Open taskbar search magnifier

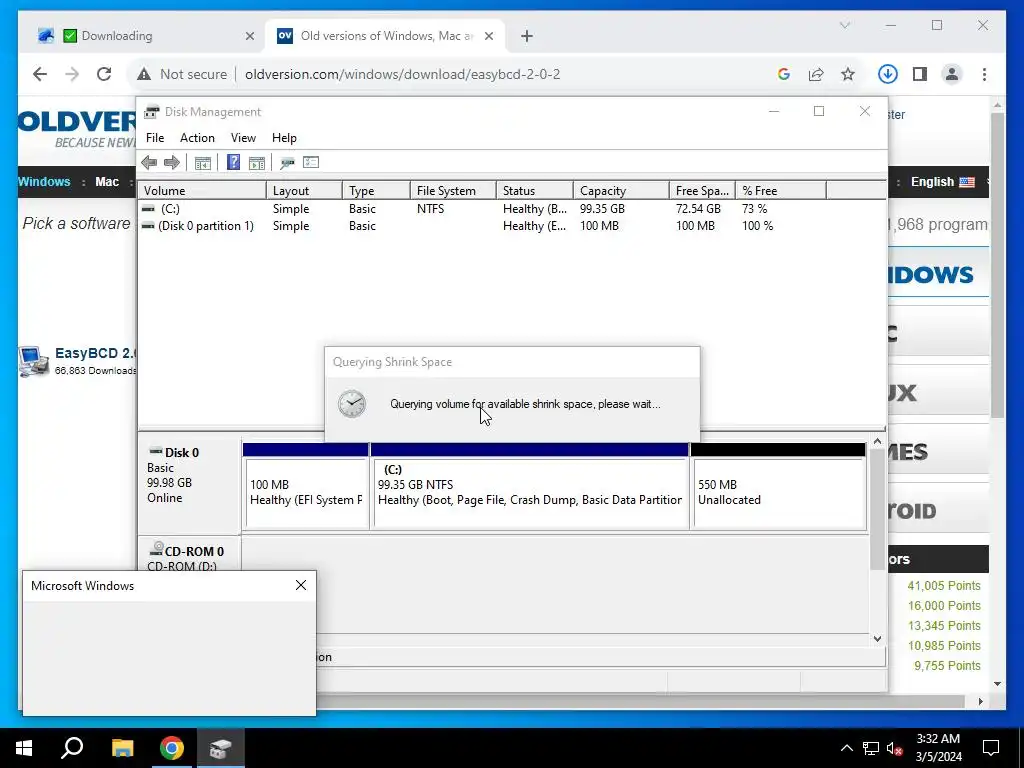[x=72, y=748]
